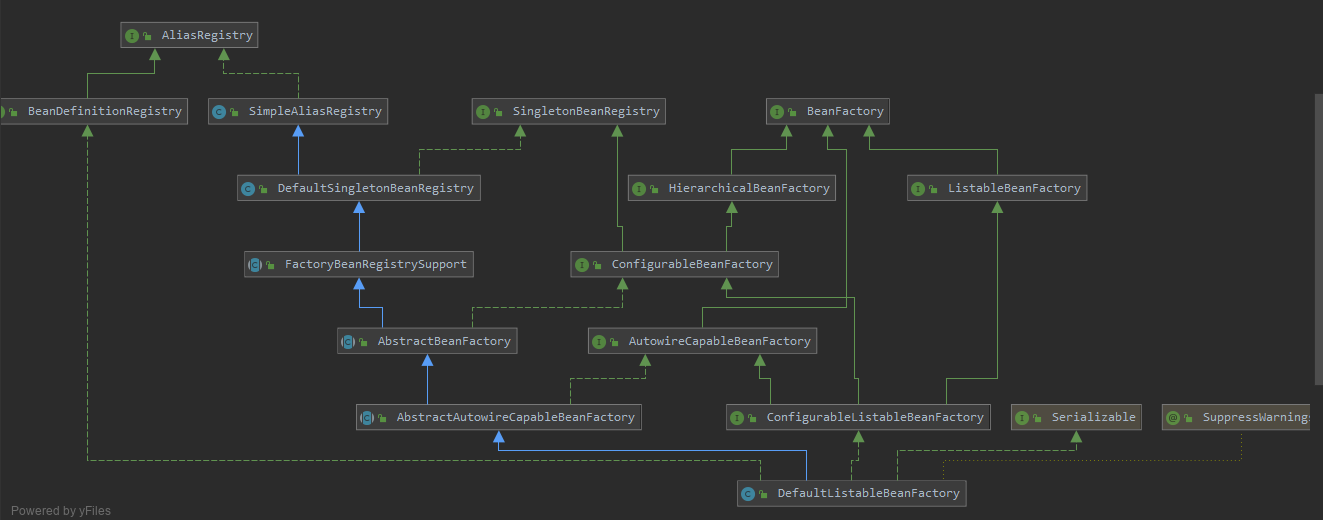The image size is (1323, 520).
Task: Click the interface icon of ListableBeanFactory node
Action: click(918, 188)
